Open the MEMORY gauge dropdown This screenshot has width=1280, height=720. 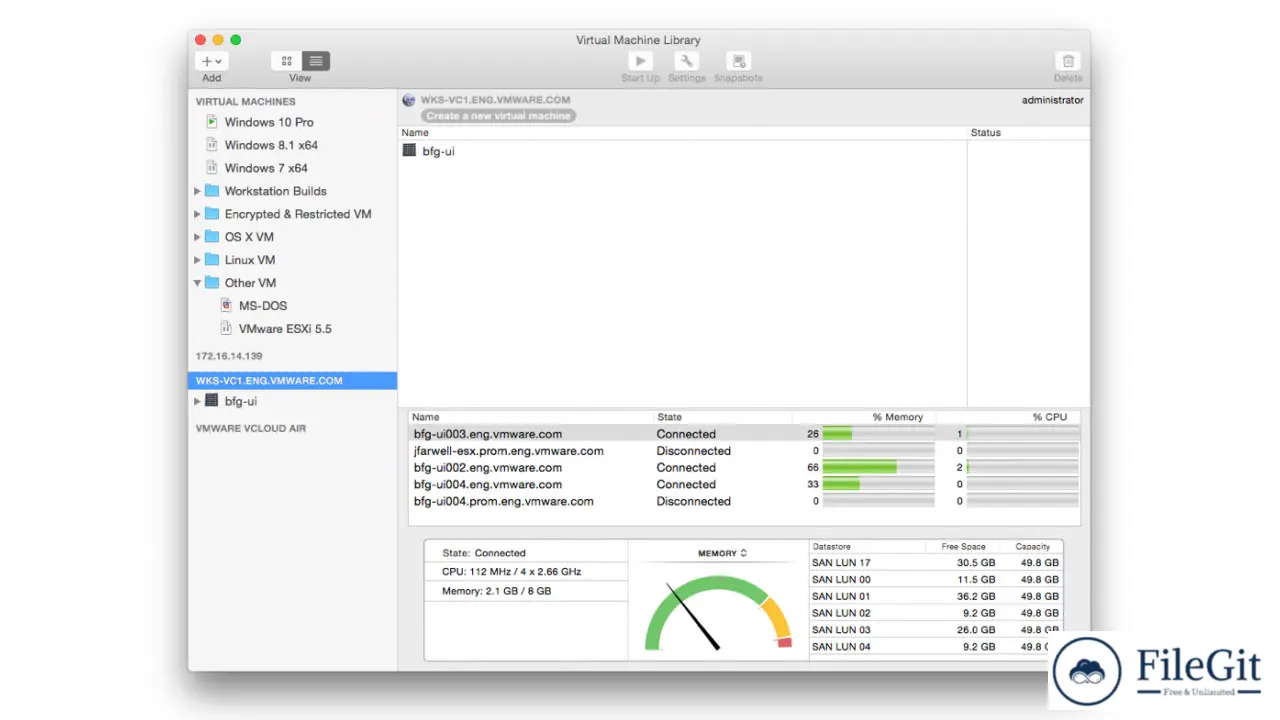723,553
